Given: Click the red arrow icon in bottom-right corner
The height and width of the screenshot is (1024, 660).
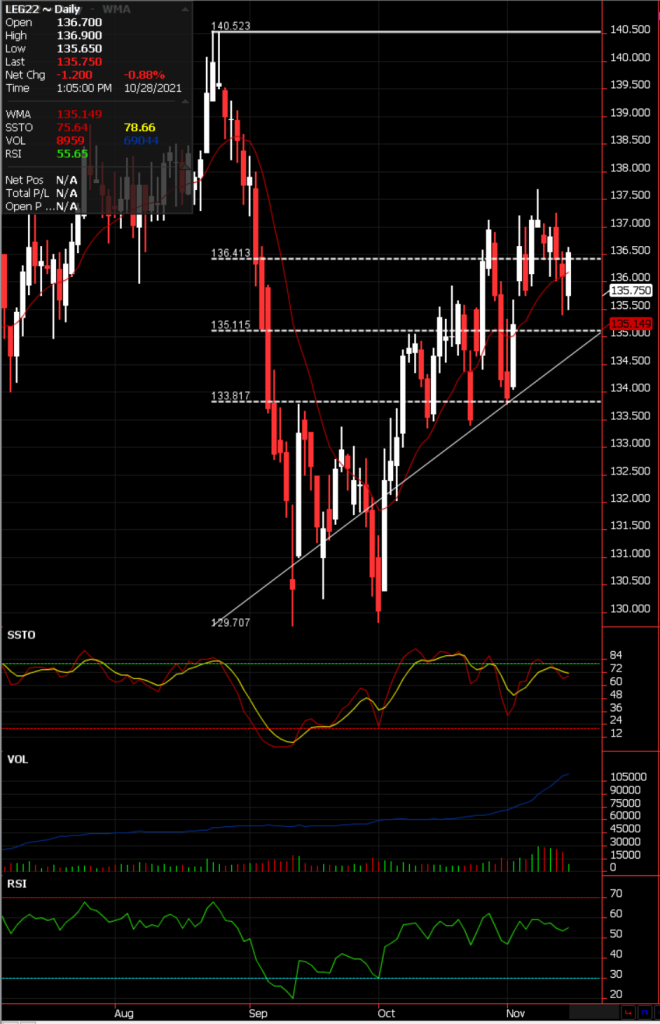Looking at the screenshot, I should tap(629, 1014).
